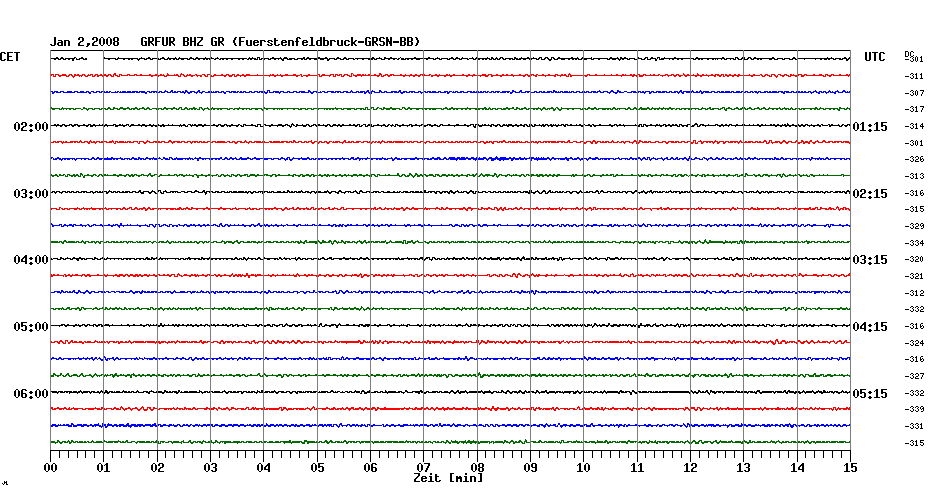
Task: Click minute tick label 04
Action: pos(264,468)
